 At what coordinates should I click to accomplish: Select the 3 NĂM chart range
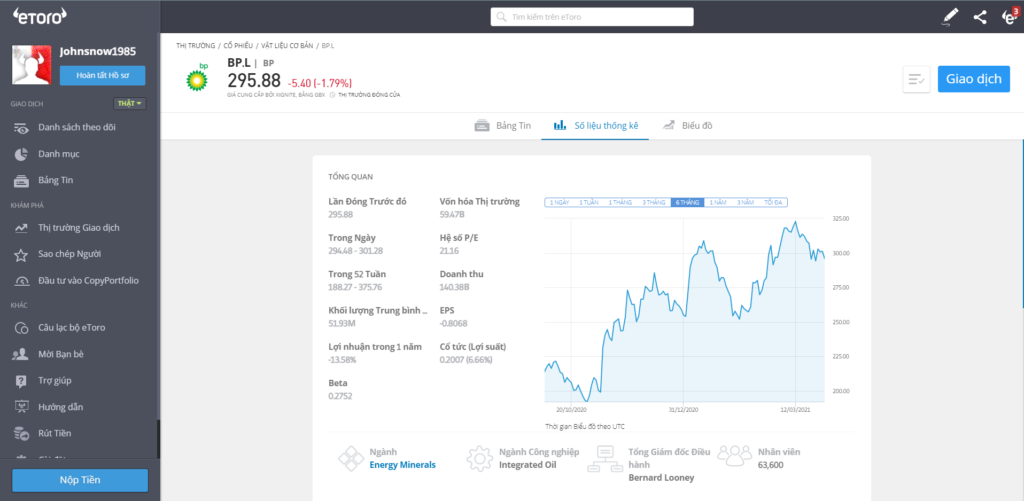point(746,202)
